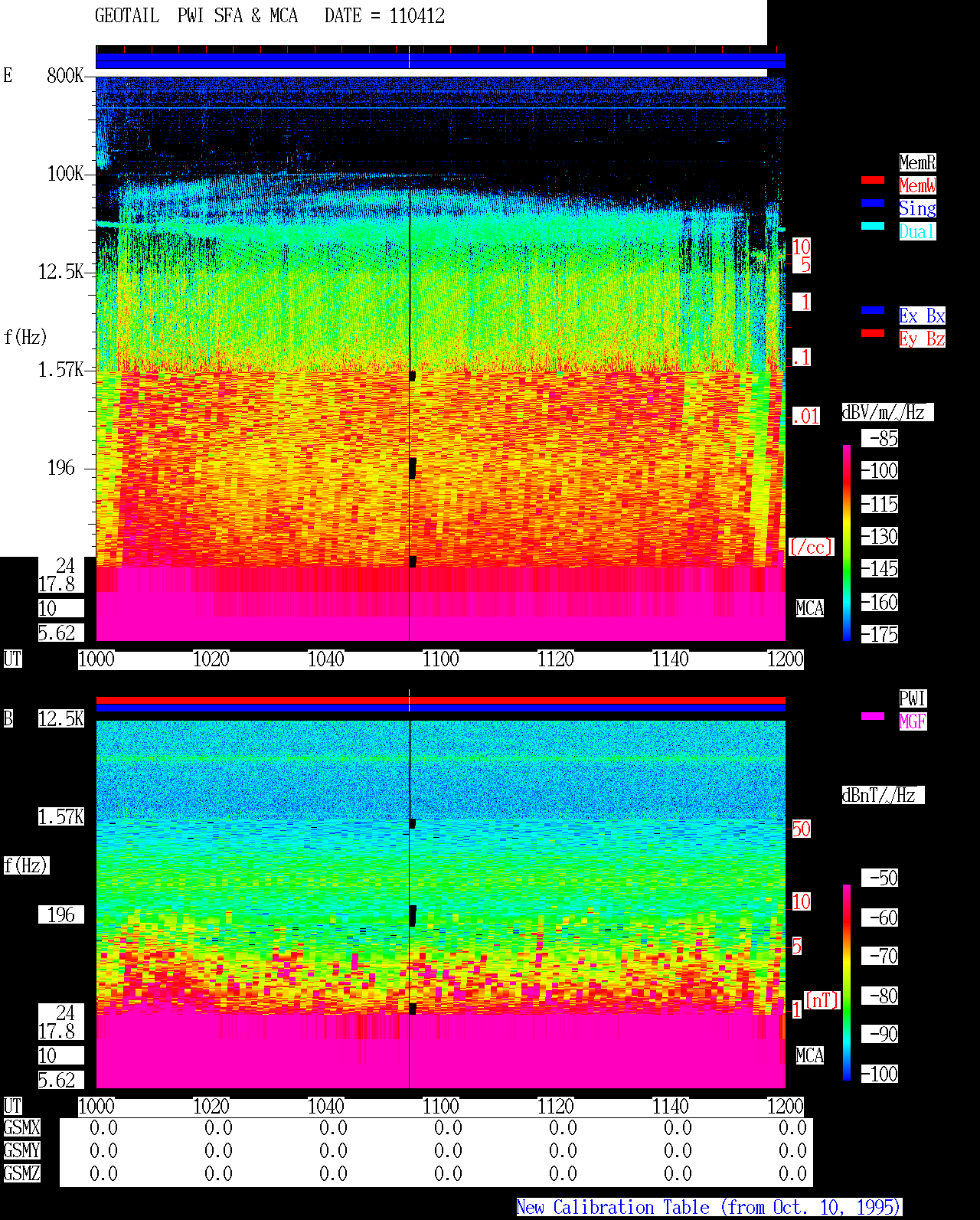Pick the blue Ex Bx legend swatch
The width and height of the screenshot is (980, 1220).
(x=873, y=310)
